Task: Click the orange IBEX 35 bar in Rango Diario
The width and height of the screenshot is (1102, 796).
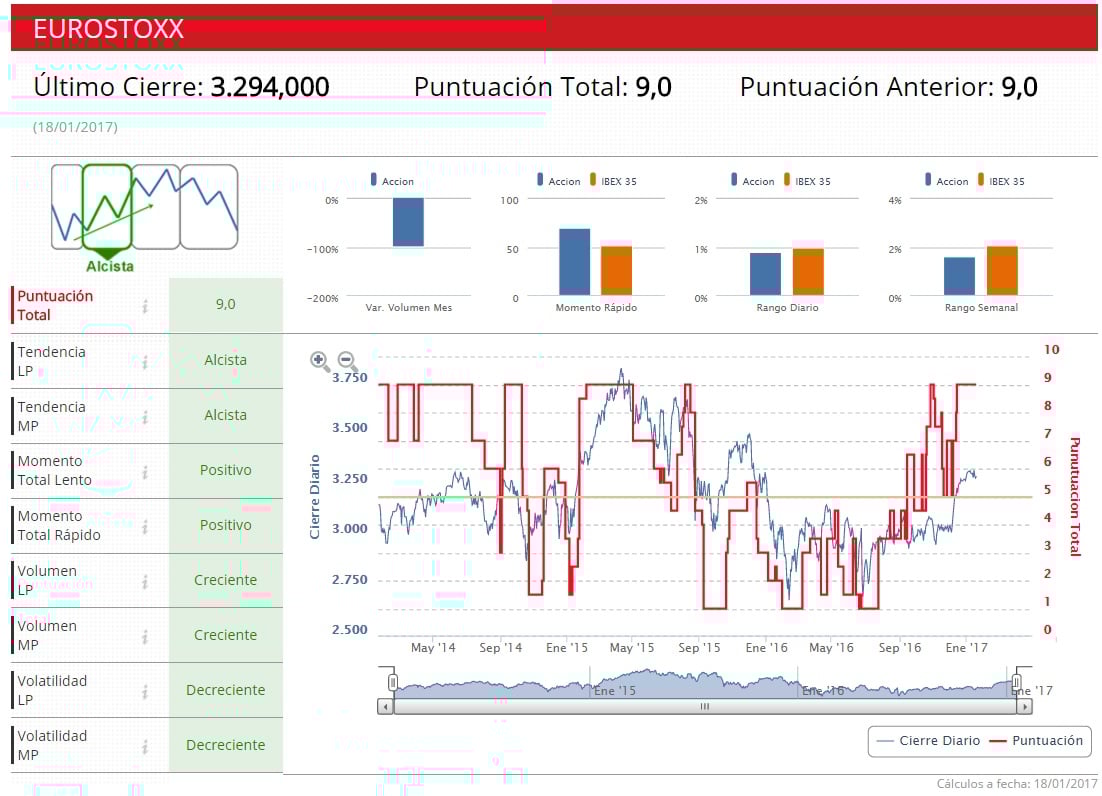Action: [x=808, y=271]
